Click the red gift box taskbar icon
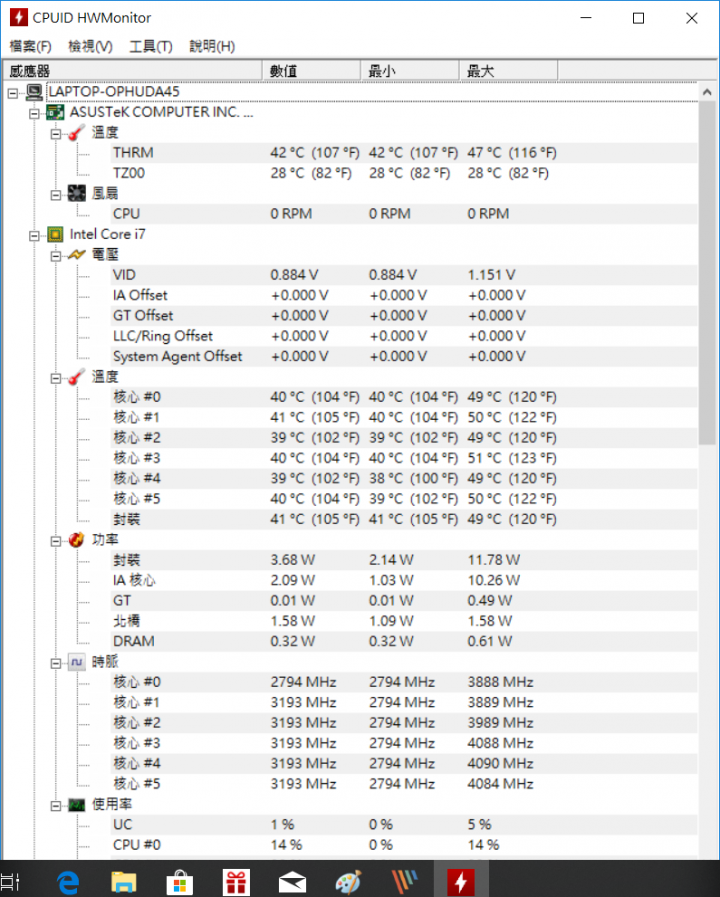The image size is (720, 897). click(x=236, y=882)
